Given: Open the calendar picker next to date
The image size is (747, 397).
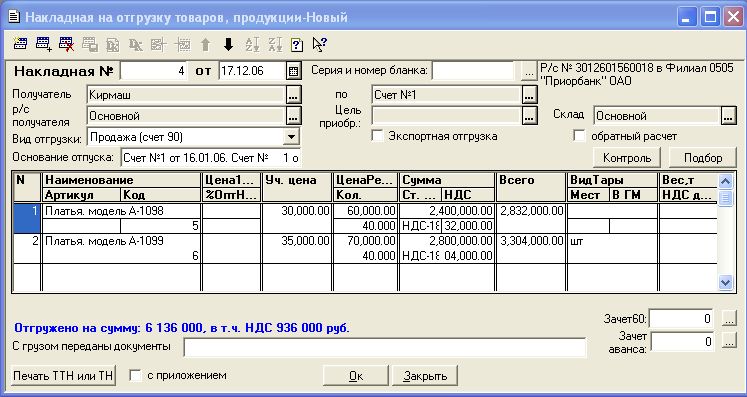Looking at the screenshot, I should (293, 71).
